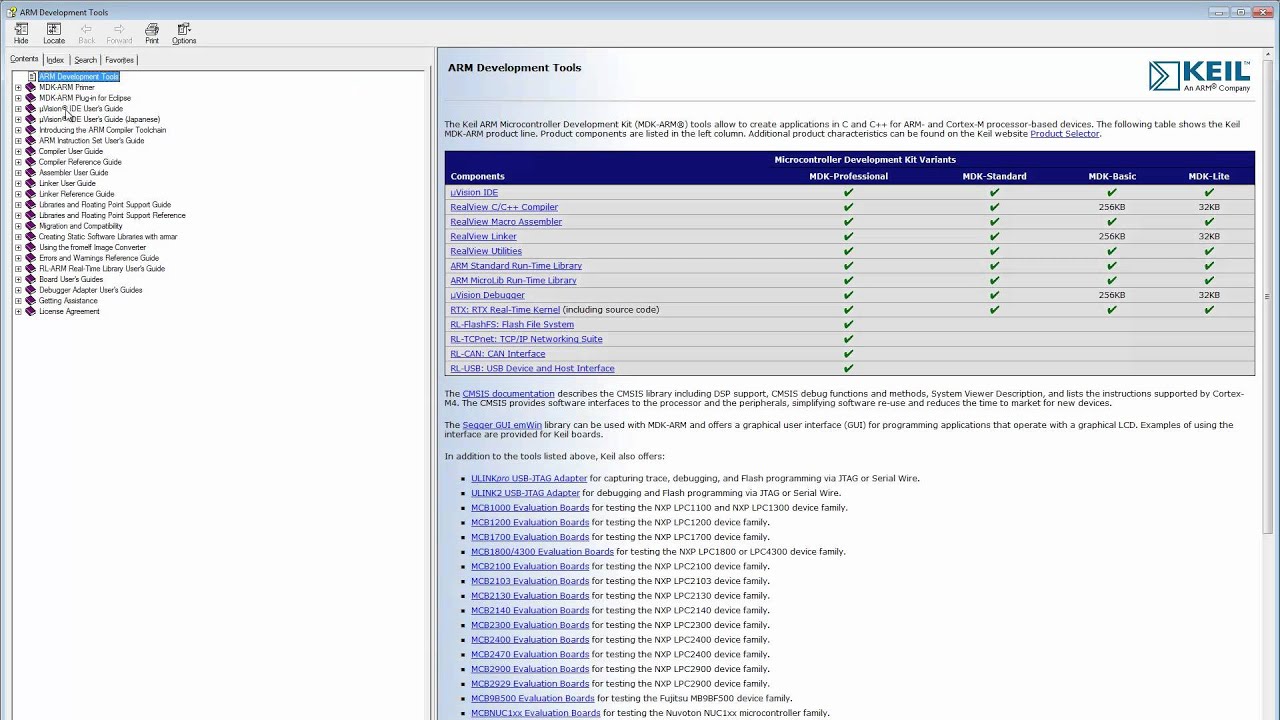This screenshot has height=720, width=1280.
Task: Open the RealView C/C++ Compiler link
Action: coord(504,207)
